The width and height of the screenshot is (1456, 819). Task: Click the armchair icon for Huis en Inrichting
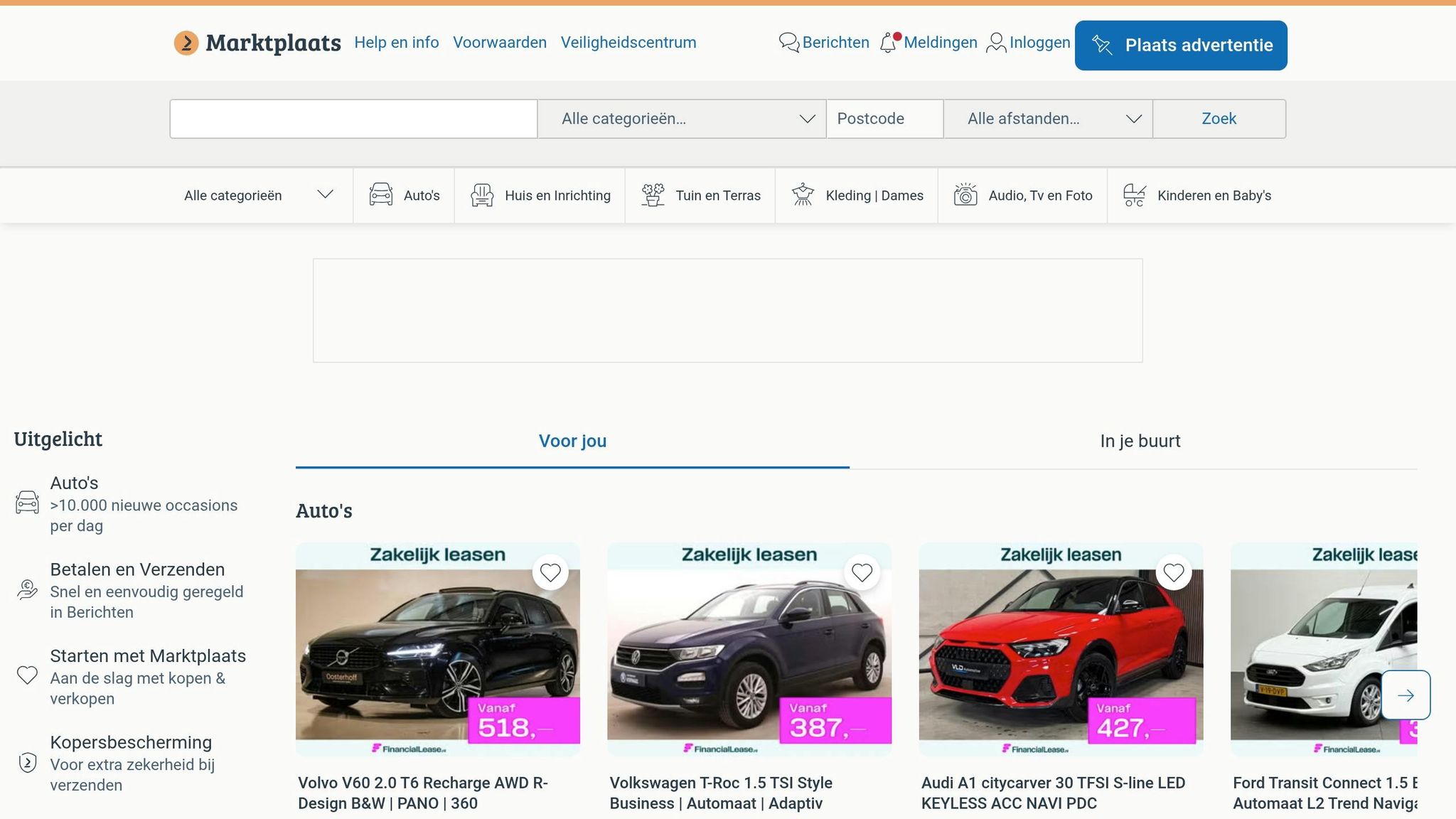point(482,195)
